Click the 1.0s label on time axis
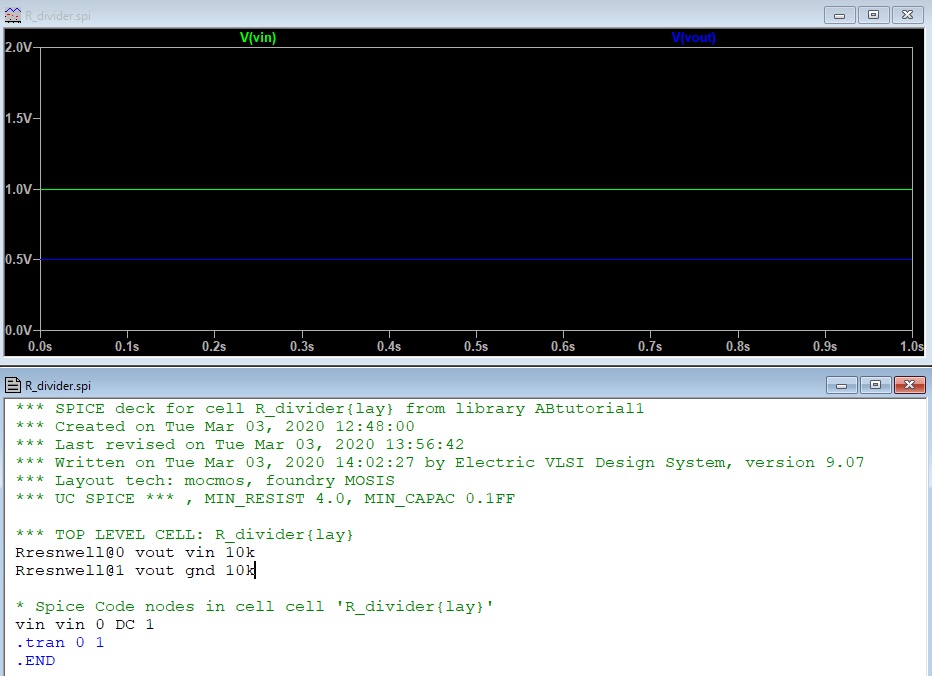The width and height of the screenshot is (932, 676). [x=911, y=346]
